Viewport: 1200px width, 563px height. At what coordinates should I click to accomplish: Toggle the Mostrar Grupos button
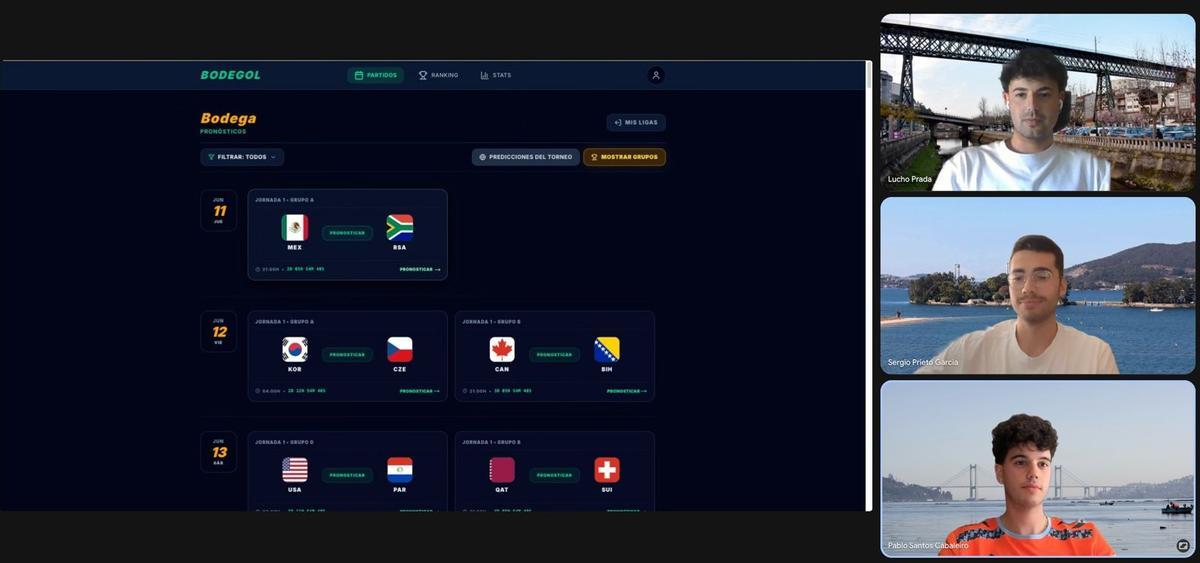625,157
